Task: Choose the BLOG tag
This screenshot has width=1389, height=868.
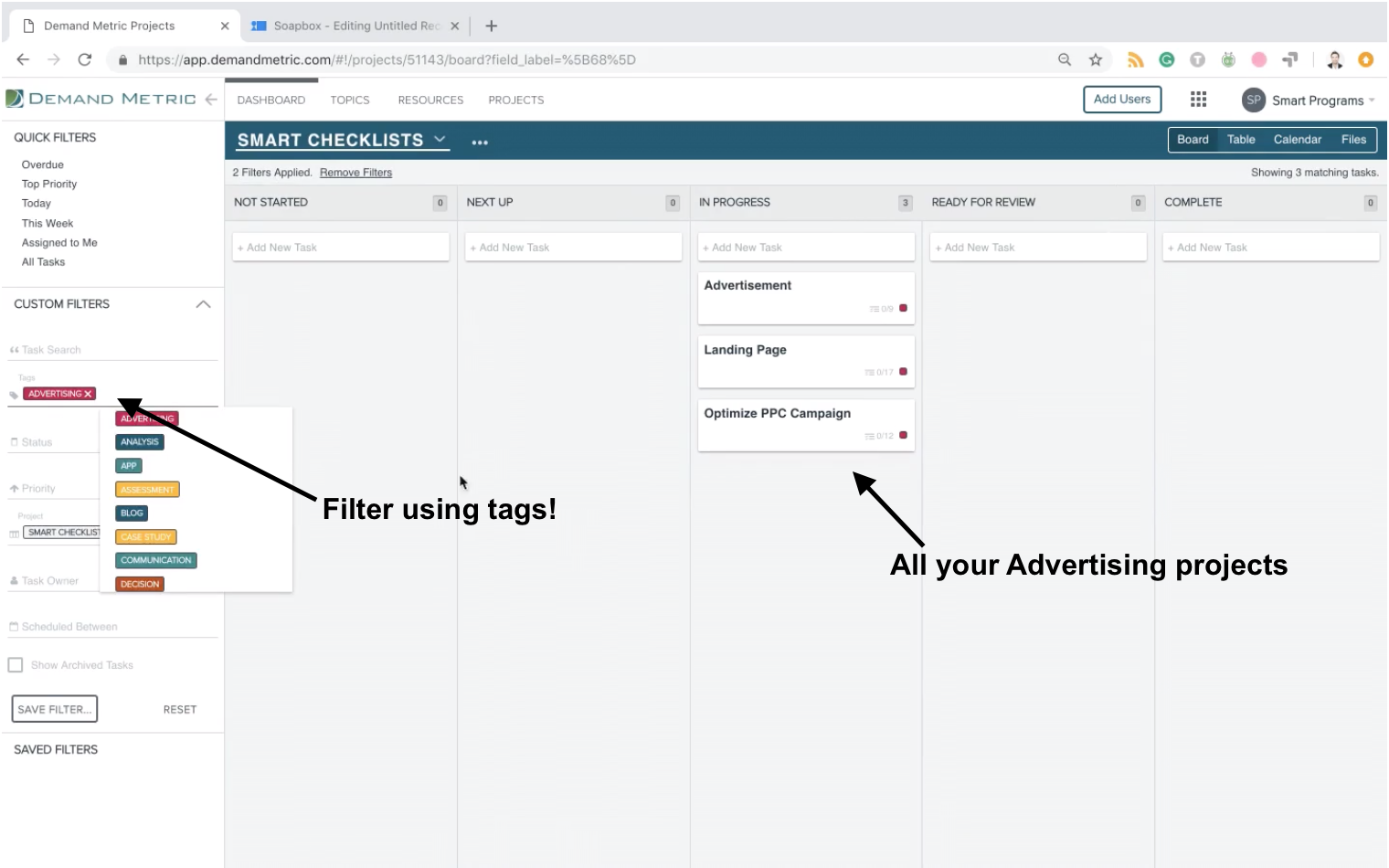Action: (x=132, y=513)
